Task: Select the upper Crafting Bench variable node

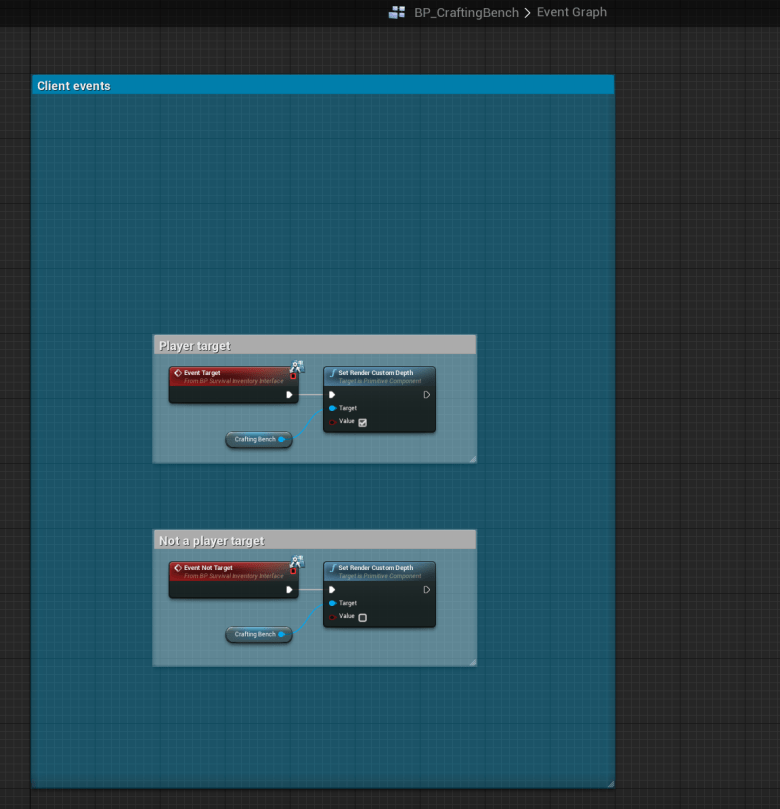Action: click(254, 439)
